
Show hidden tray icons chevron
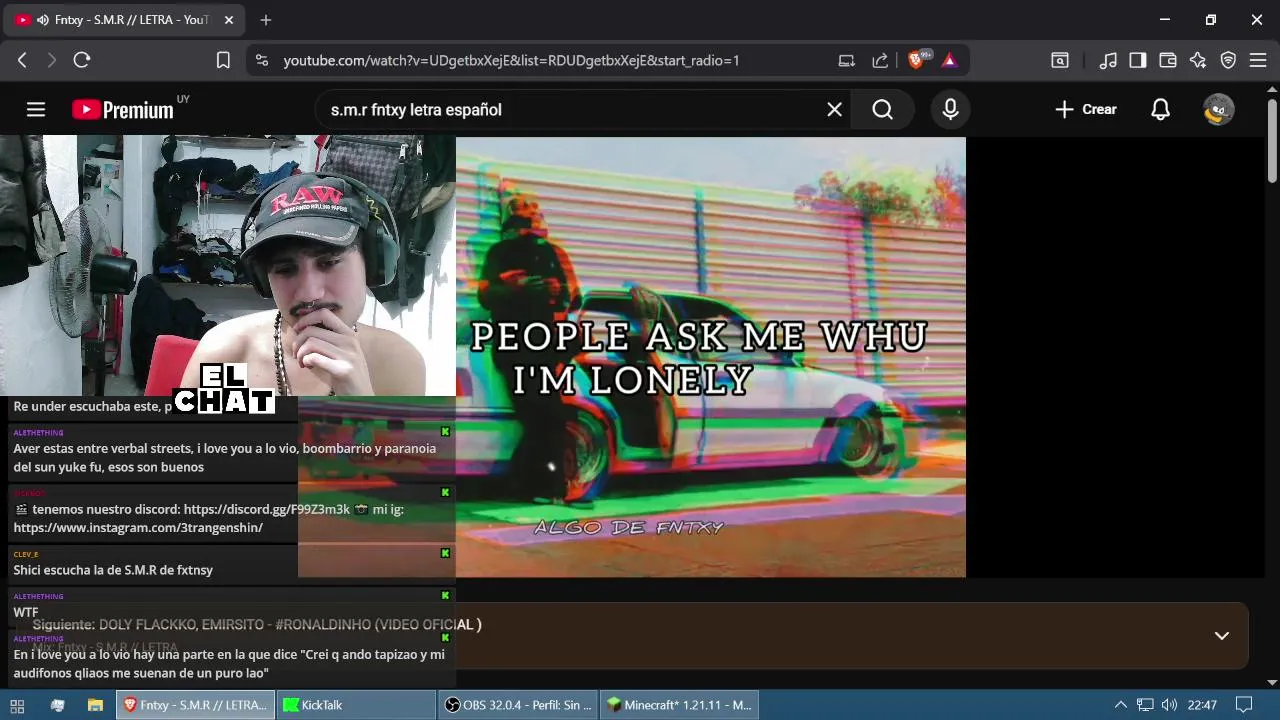click(1120, 705)
